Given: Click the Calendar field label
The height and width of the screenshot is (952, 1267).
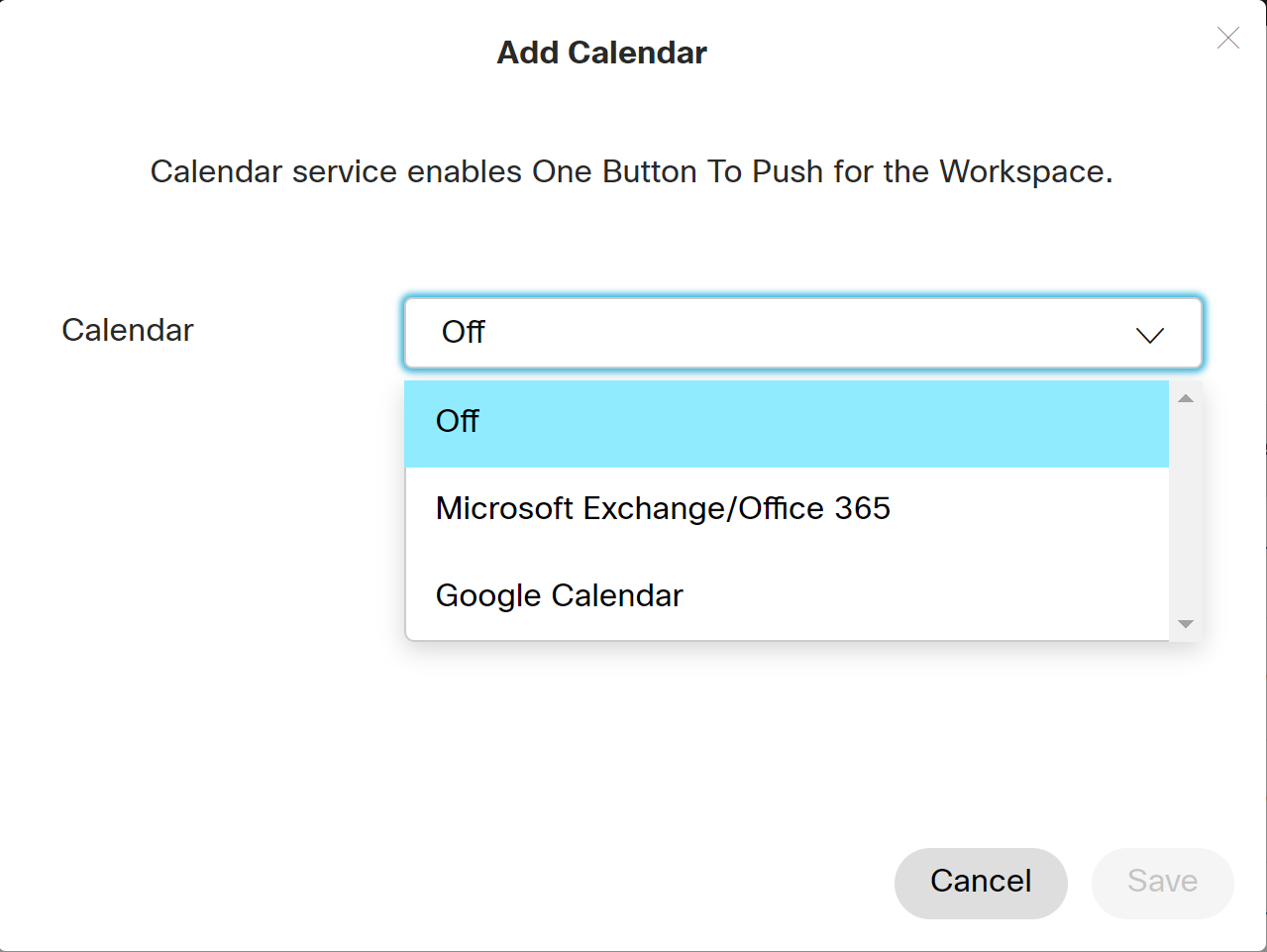Looking at the screenshot, I should click(x=128, y=330).
